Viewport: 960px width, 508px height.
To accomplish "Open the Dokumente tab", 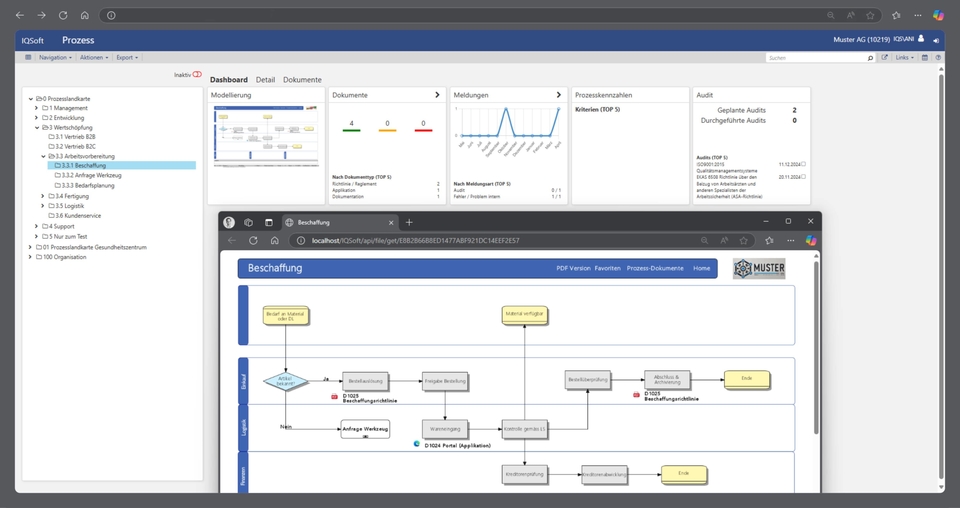I will pos(302,79).
